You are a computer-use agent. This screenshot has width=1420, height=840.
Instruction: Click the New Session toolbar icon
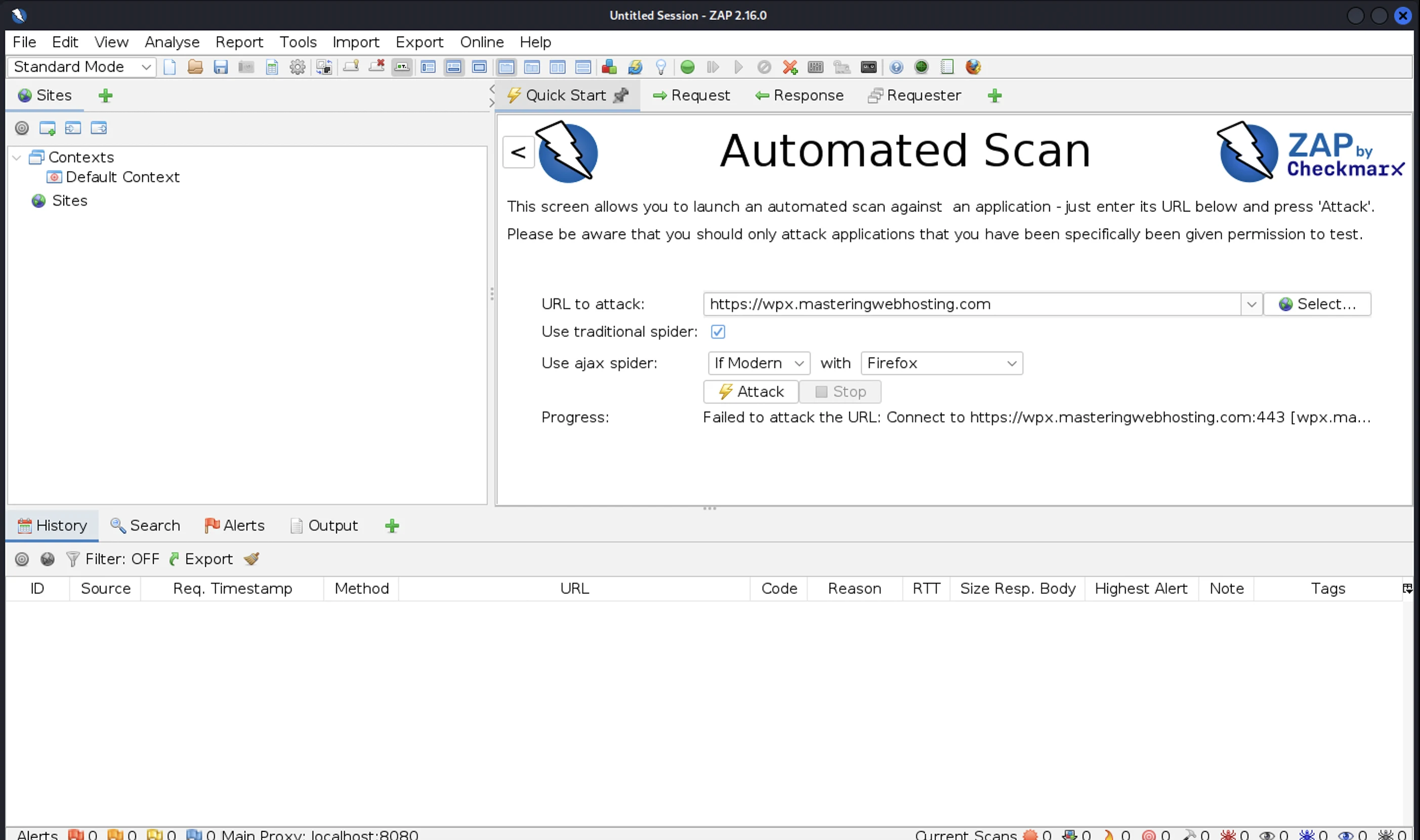coord(170,67)
